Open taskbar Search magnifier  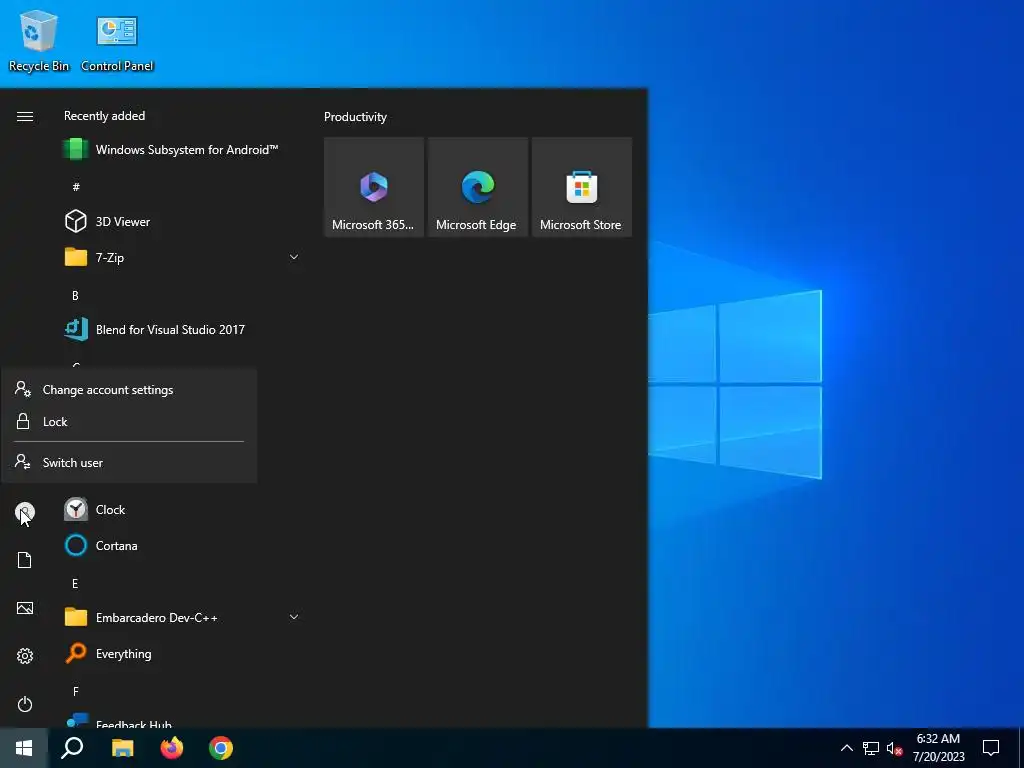tap(72, 748)
